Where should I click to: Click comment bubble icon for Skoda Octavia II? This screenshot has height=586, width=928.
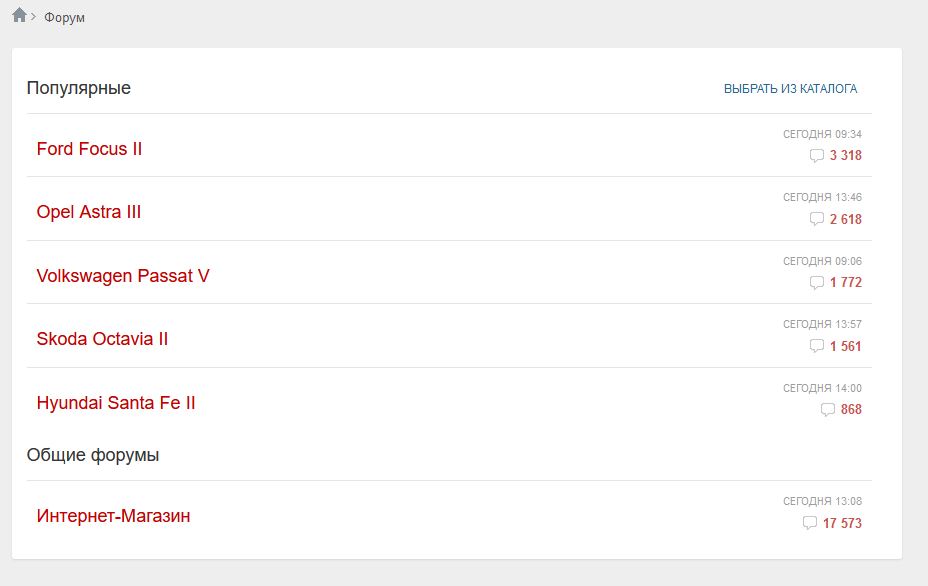coord(816,346)
